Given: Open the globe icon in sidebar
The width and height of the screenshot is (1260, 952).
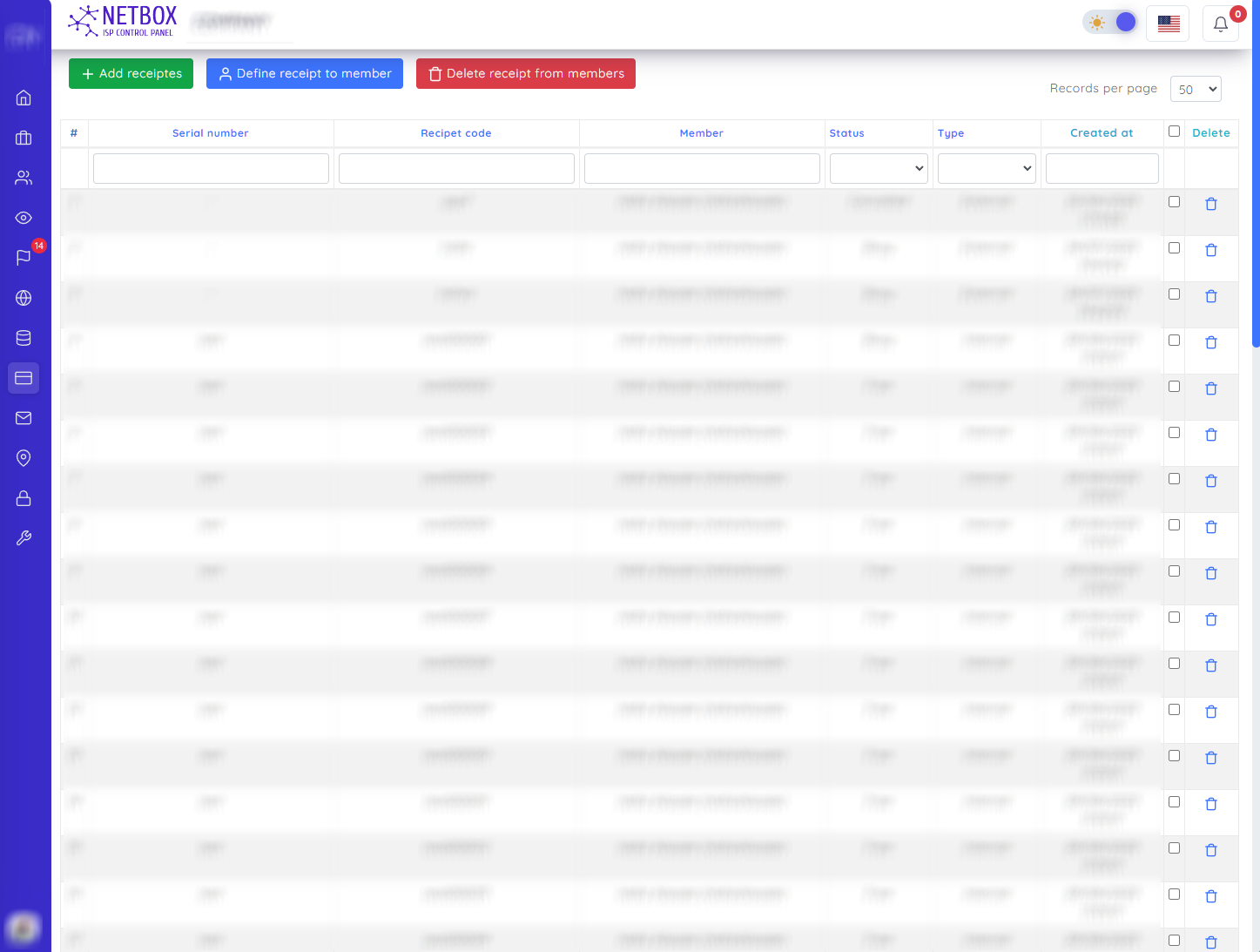Looking at the screenshot, I should [24, 298].
